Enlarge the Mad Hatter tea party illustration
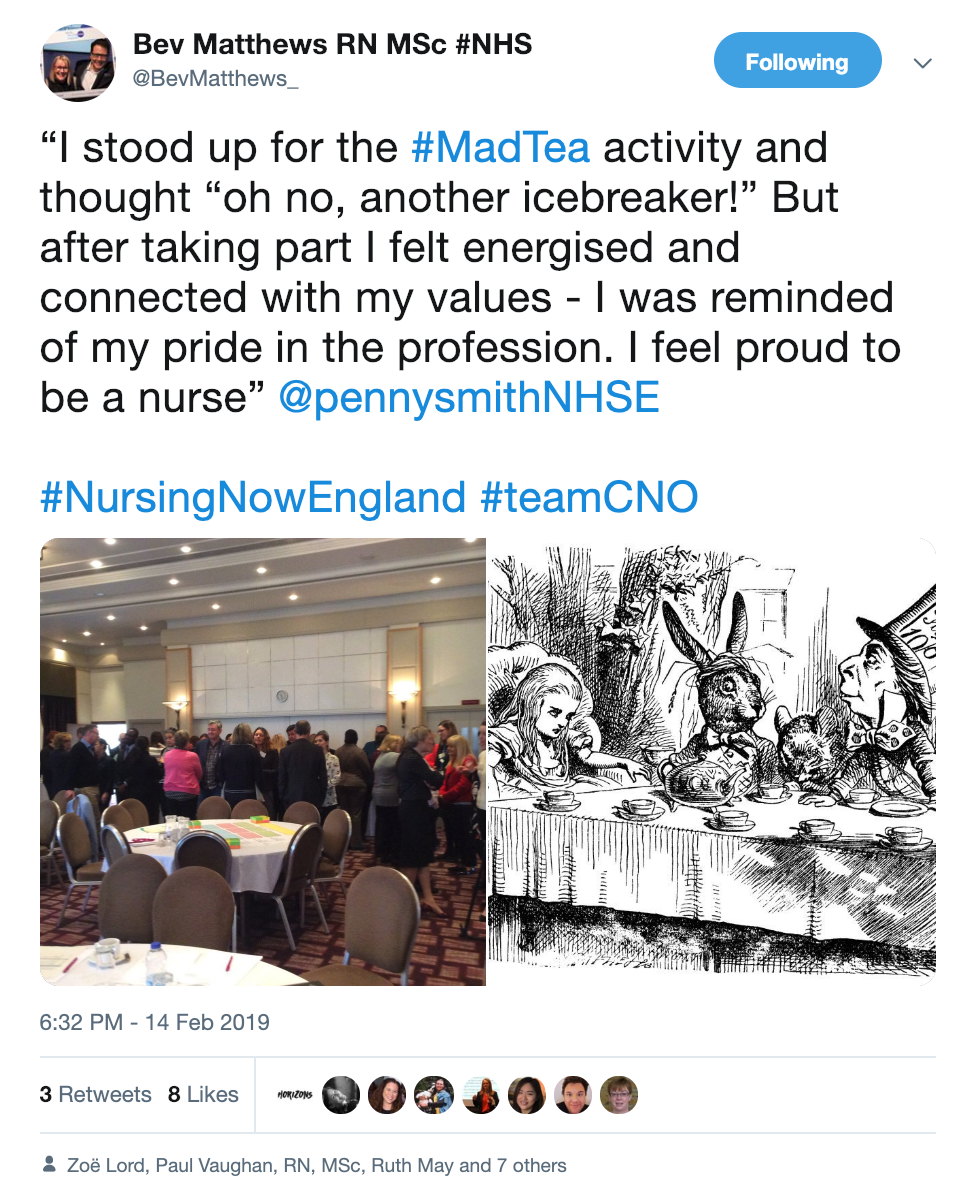Viewport: 974px width, 1192px height. (712, 762)
